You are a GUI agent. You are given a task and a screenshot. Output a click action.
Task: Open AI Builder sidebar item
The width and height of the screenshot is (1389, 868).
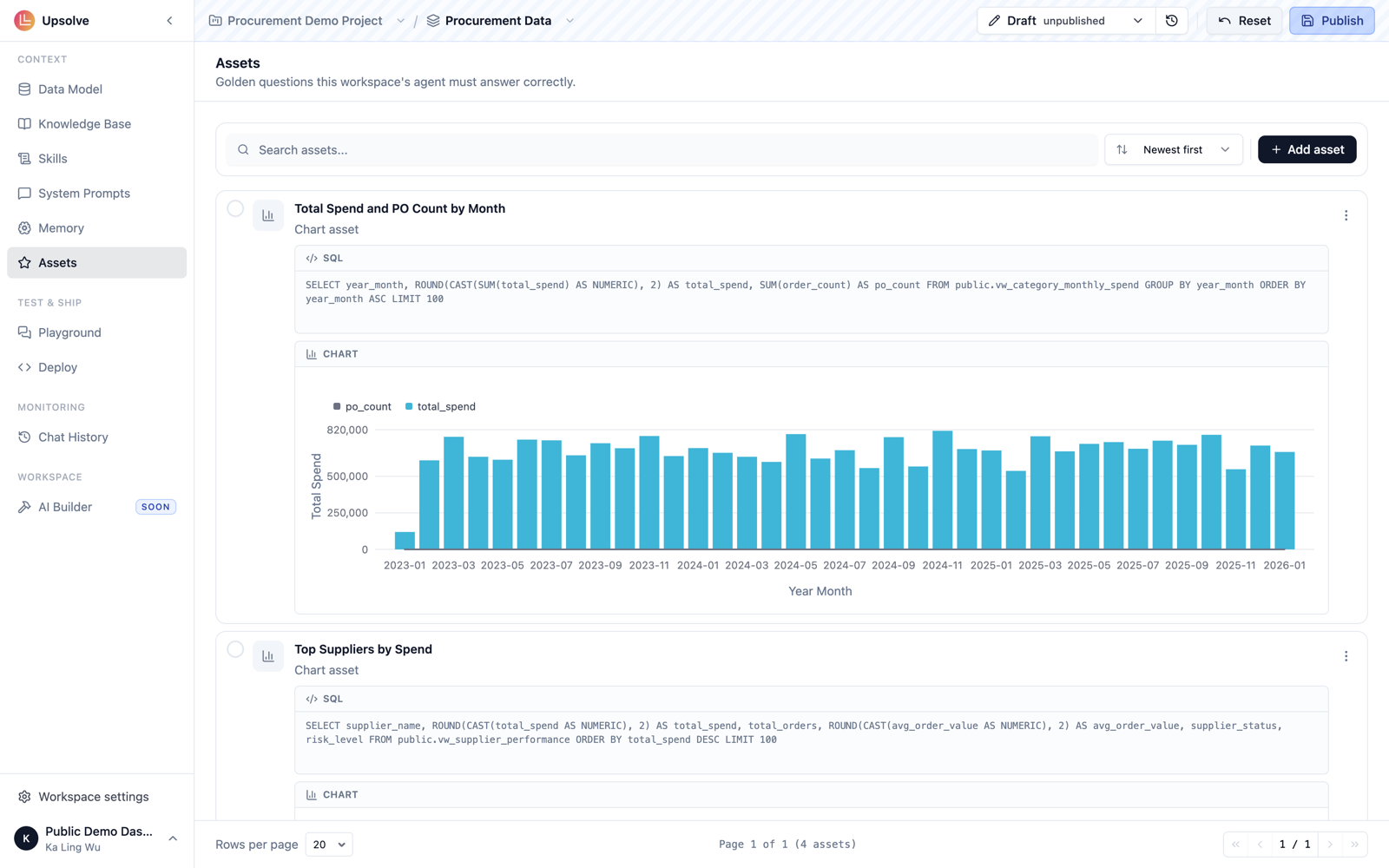pyautogui.click(x=96, y=507)
